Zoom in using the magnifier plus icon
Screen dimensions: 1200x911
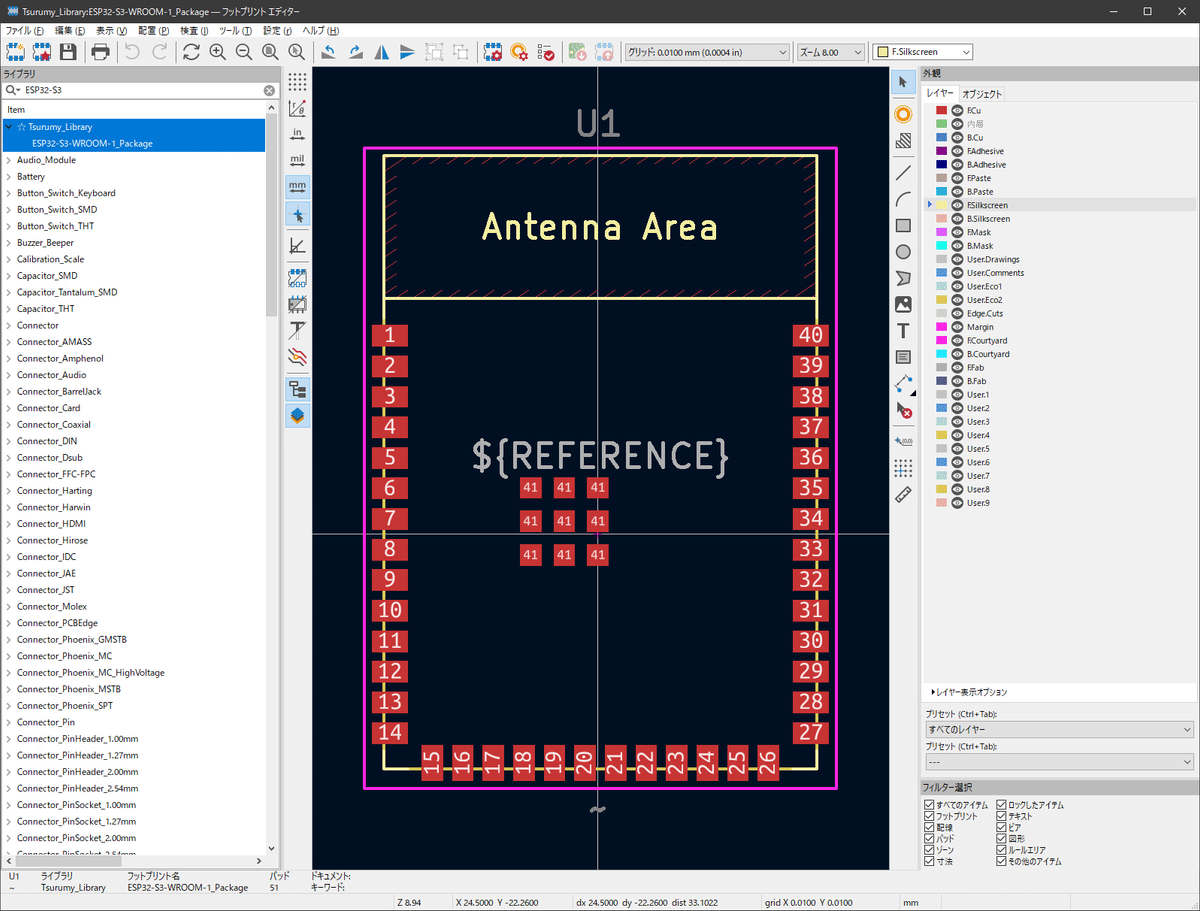pos(217,51)
